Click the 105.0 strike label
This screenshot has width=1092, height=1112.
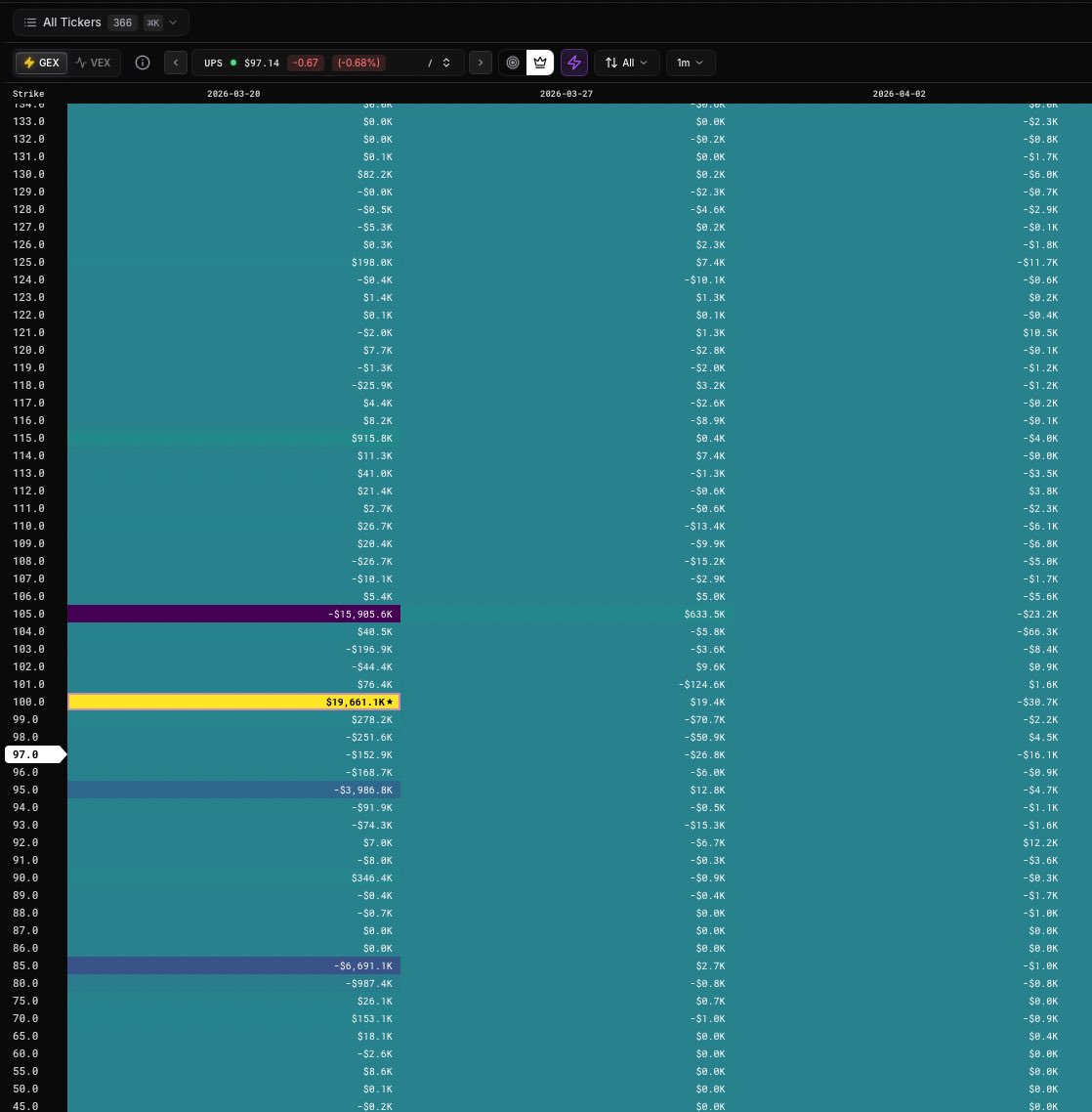pos(28,615)
